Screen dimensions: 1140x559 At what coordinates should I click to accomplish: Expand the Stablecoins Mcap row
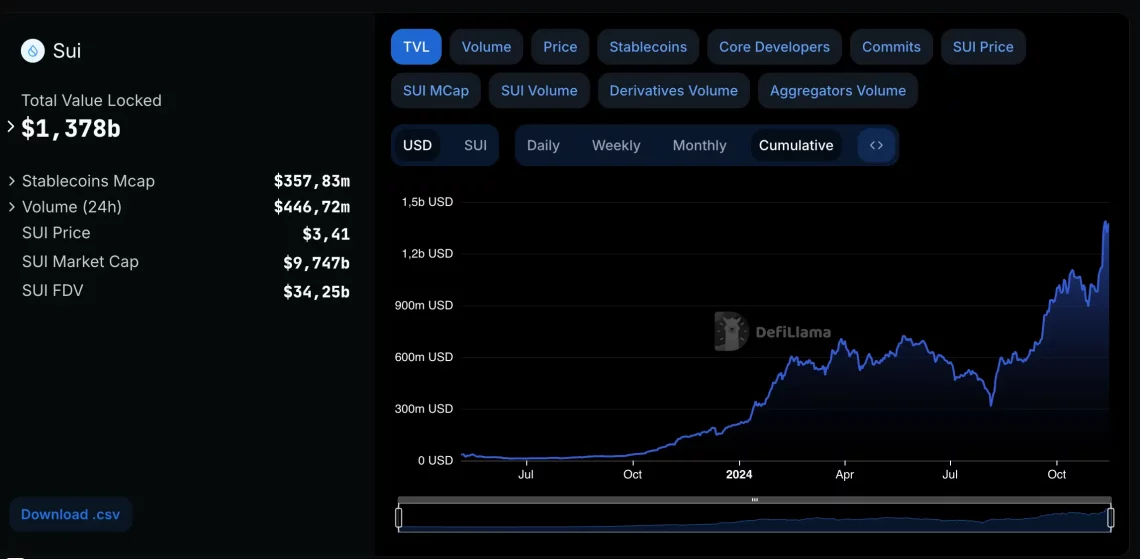(x=12, y=181)
